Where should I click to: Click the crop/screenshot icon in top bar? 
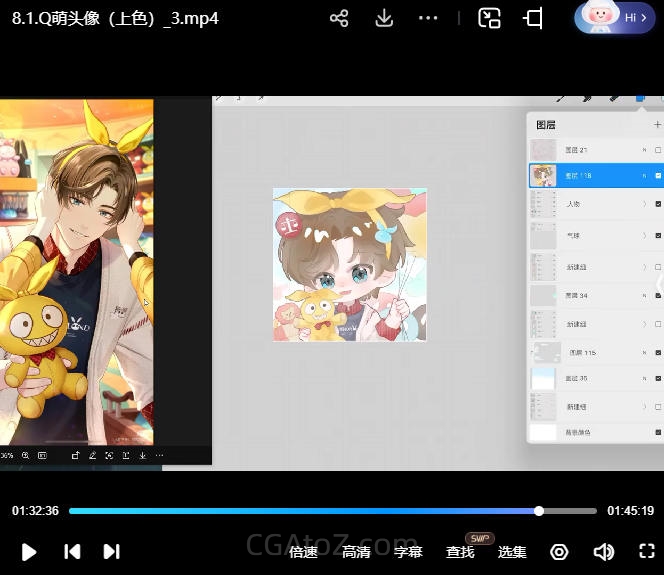point(534,18)
